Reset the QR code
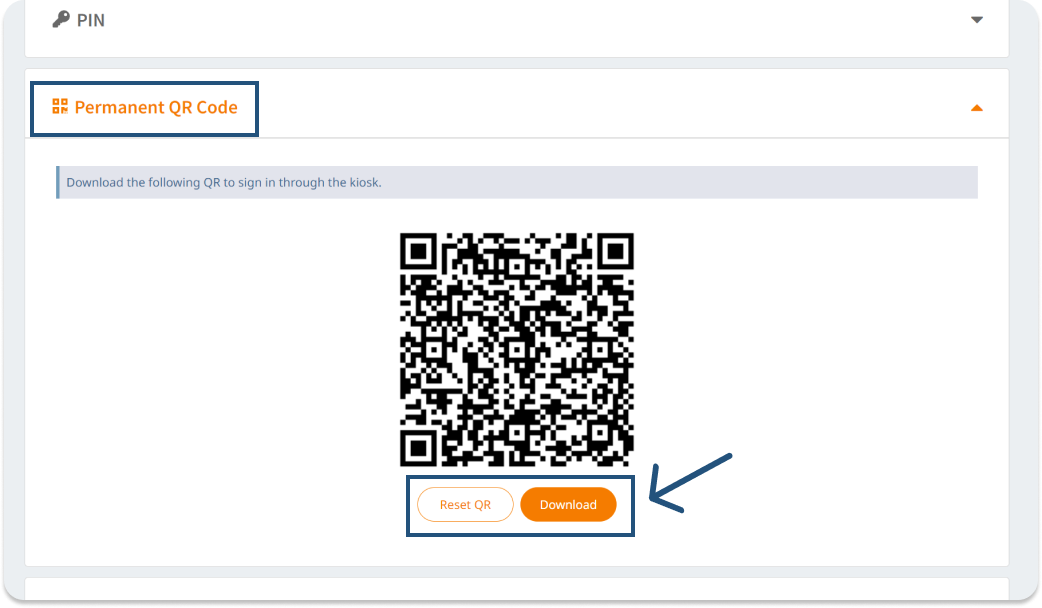The height and width of the screenshot is (608, 1042). click(465, 504)
